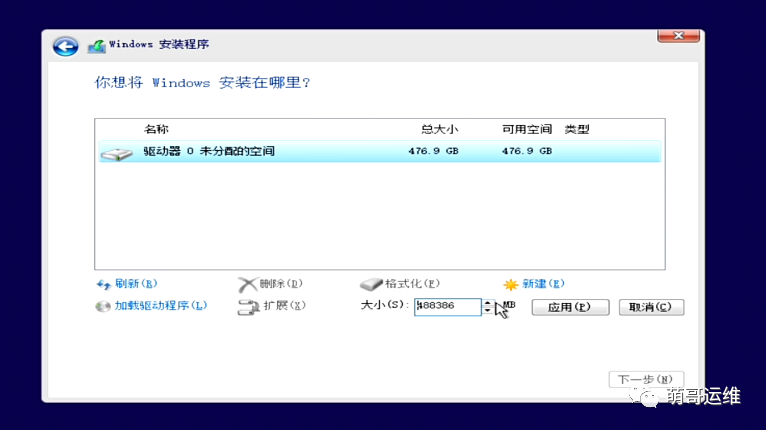Image resolution: width=766 pixels, height=430 pixels.
Task: Click 格式化(F) to format
Action: click(x=412, y=283)
